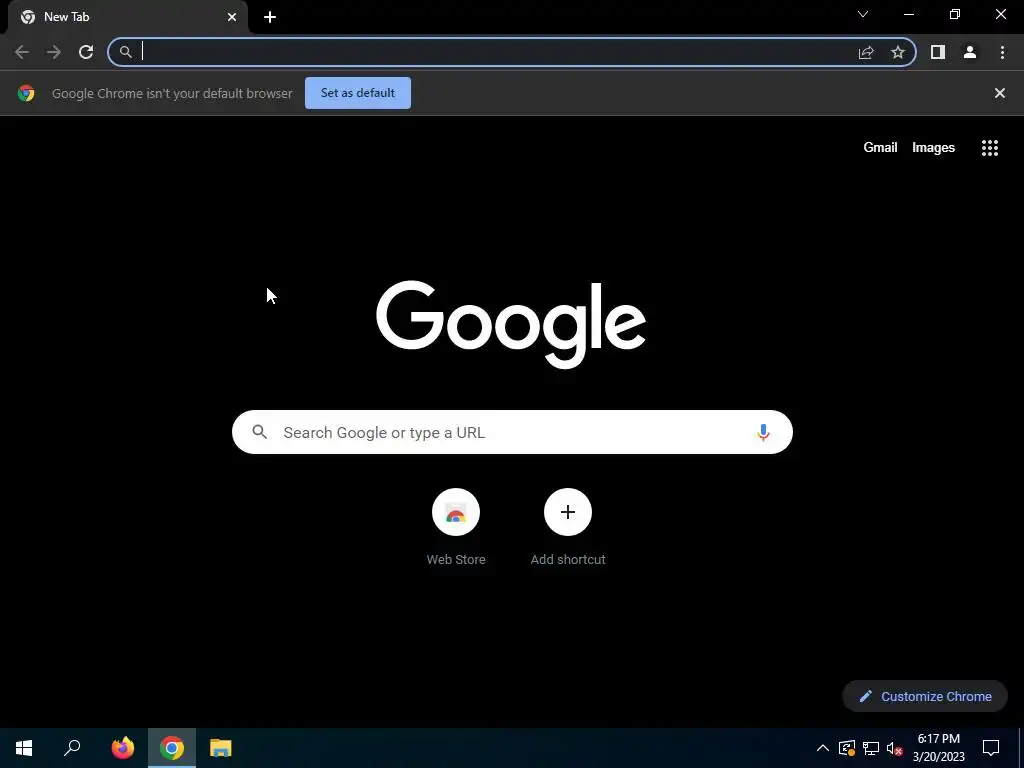Open Gmail link

(x=880, y=148)
